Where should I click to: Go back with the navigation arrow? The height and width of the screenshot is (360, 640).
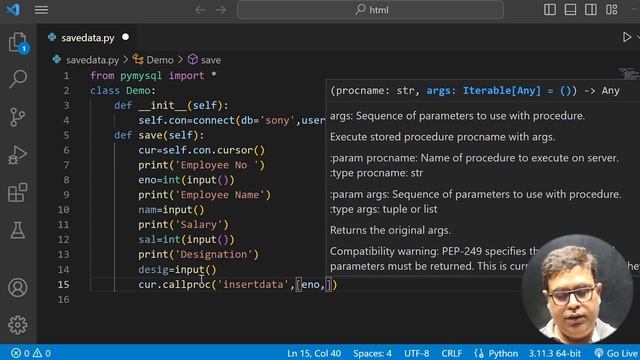click(200, 10)
